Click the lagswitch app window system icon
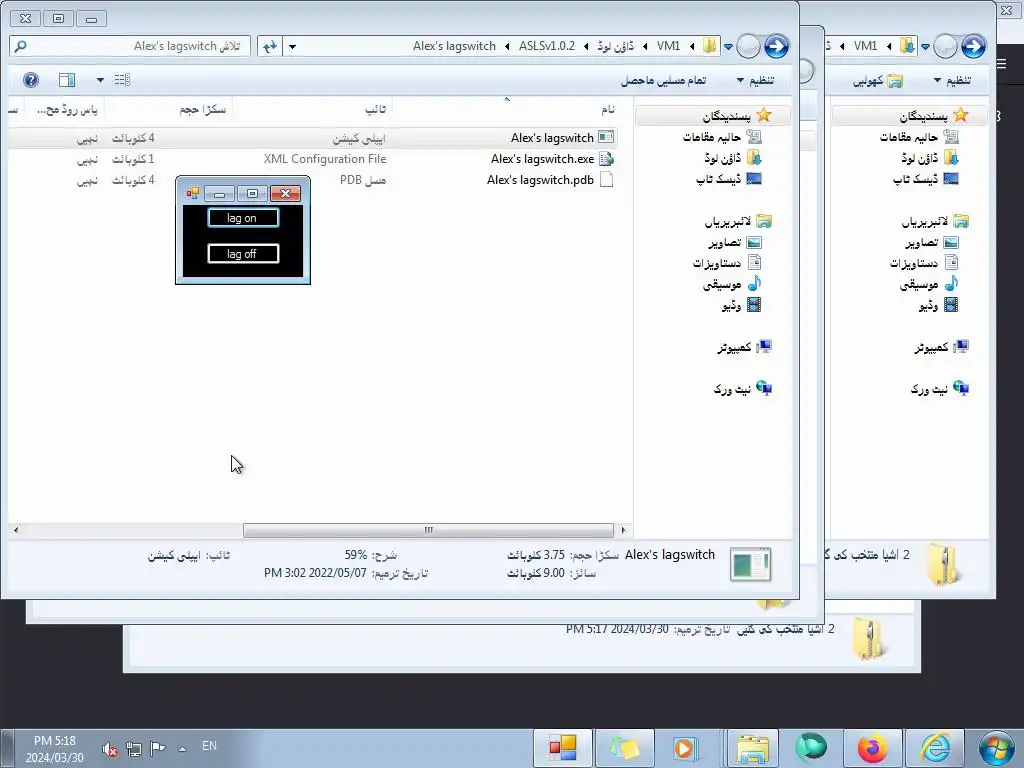 coord(193,193)
